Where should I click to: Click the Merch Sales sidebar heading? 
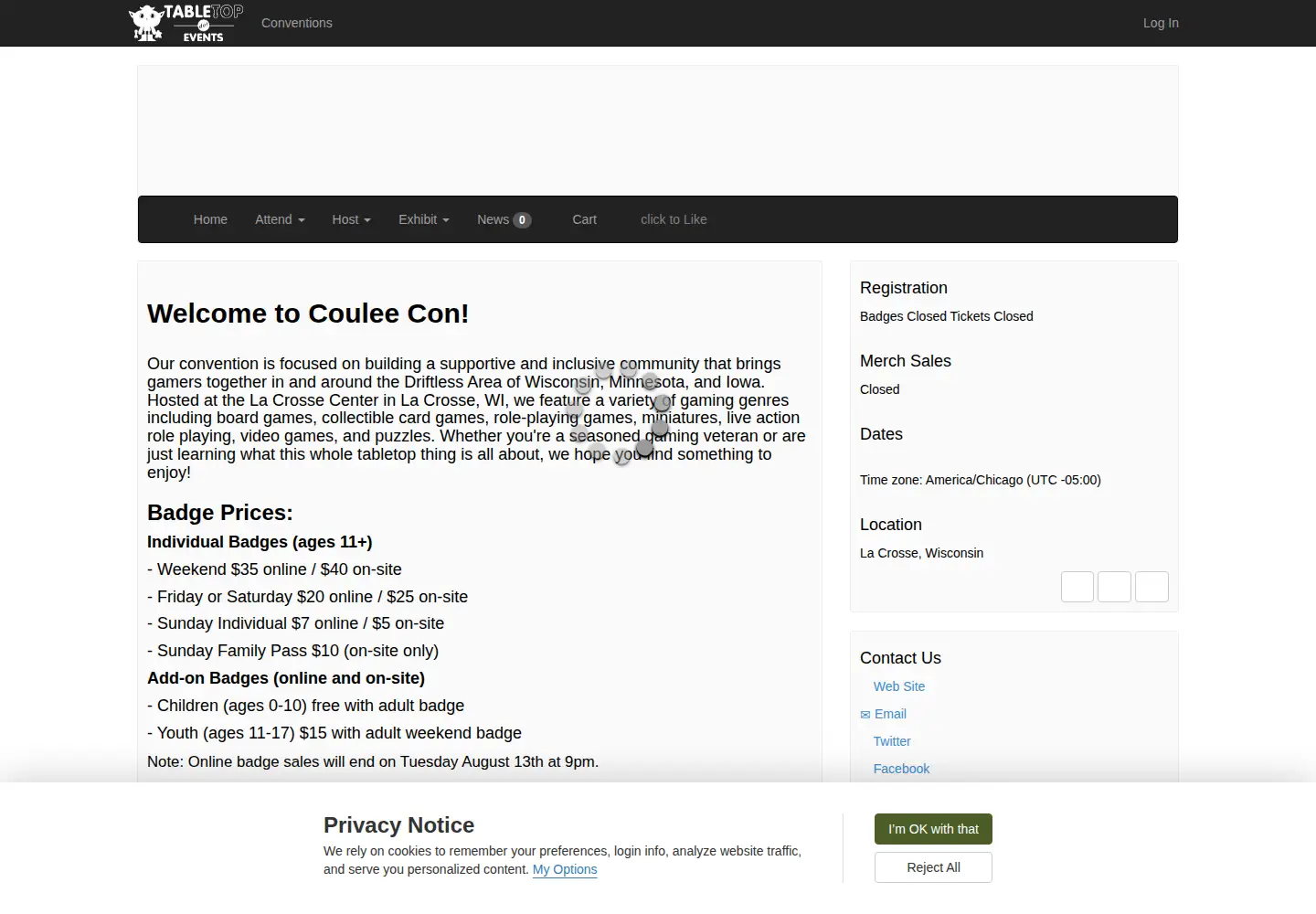906,361
